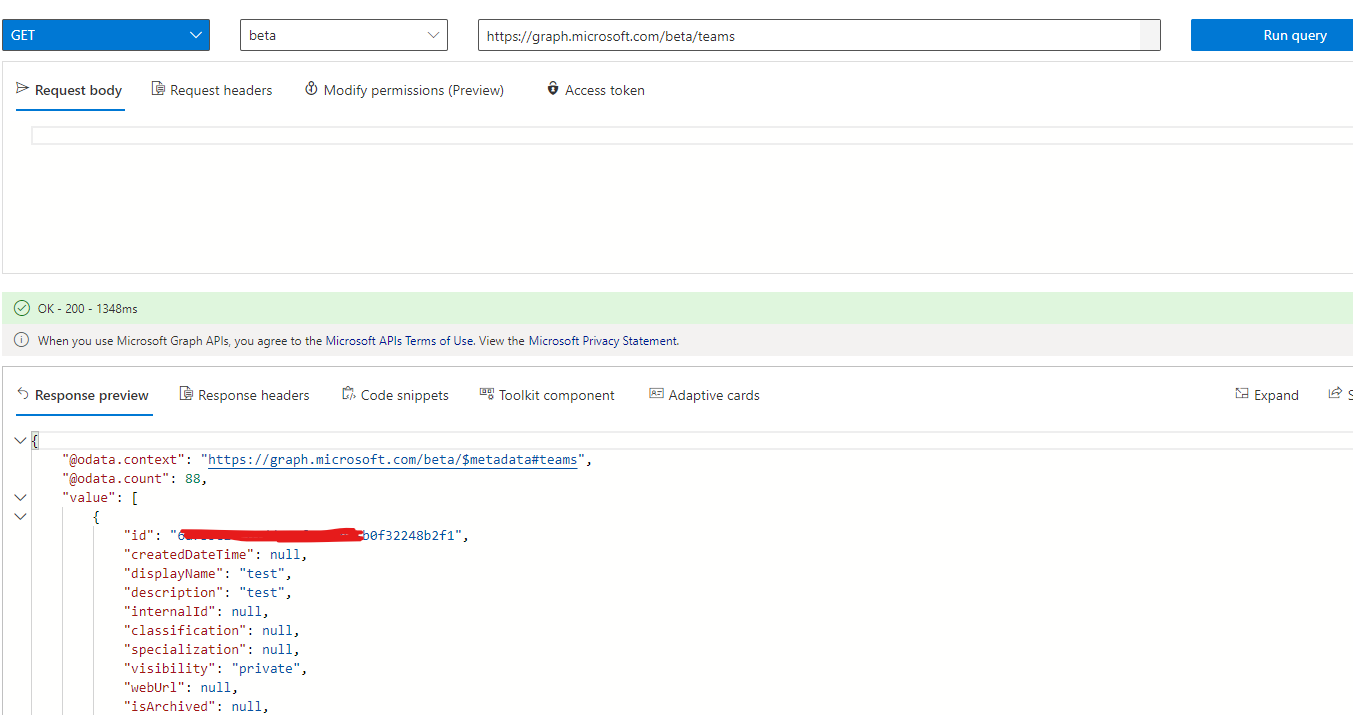Switch to the Response preview tab
This screenshot has width=1353, height=715.
pos(83,395)
